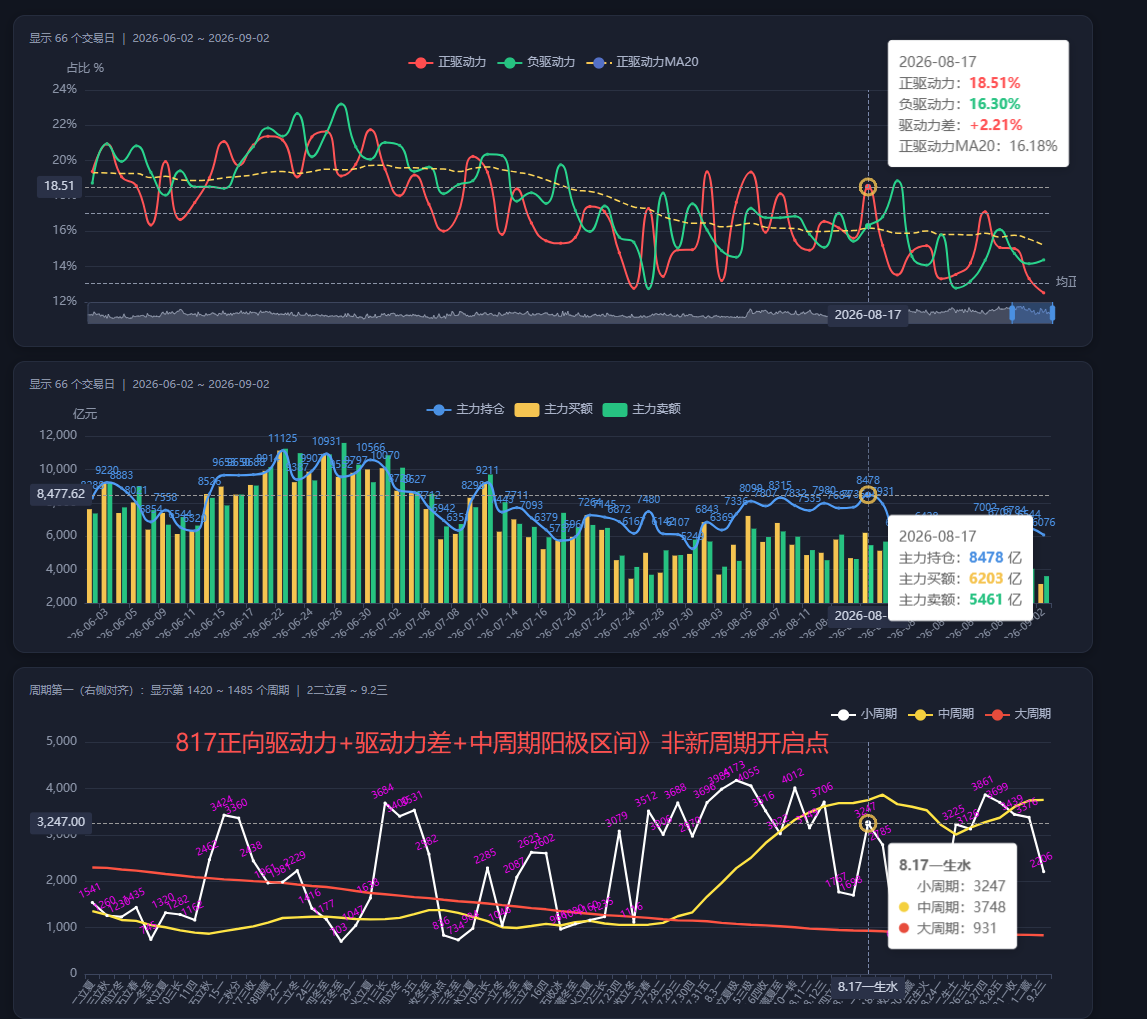Click the 中周期：3748 tooltip row
The image size is (1147, 1019).
pyautogui.click(x=952, y=907)
